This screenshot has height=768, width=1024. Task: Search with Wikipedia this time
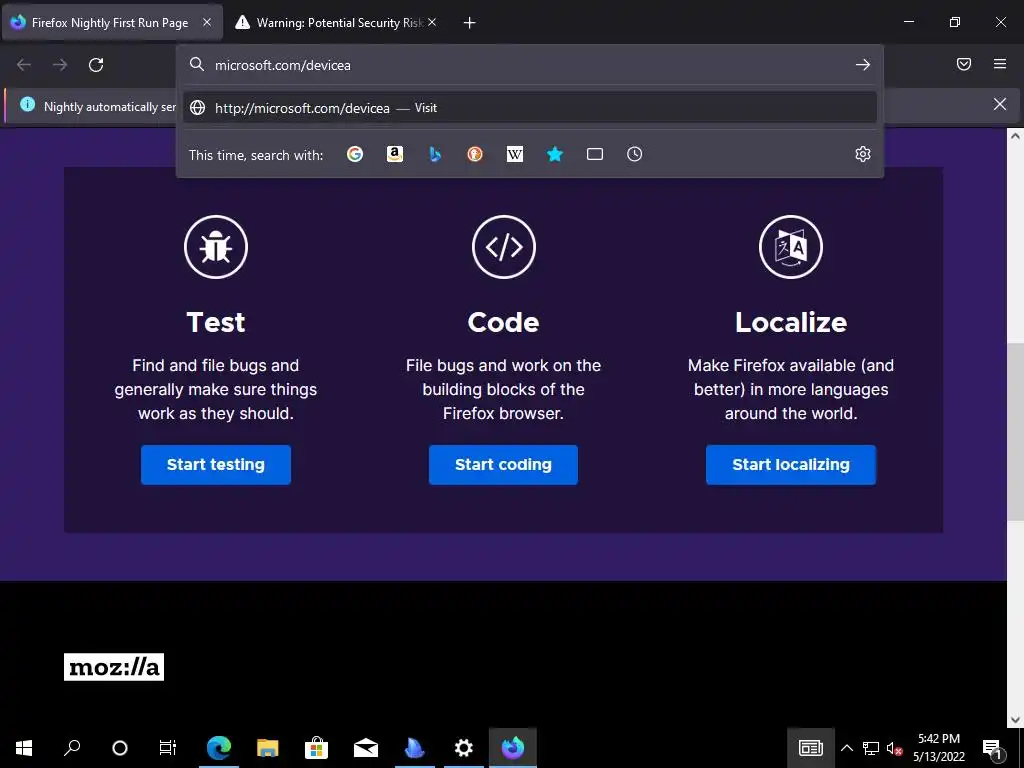(x=515, y=154)
